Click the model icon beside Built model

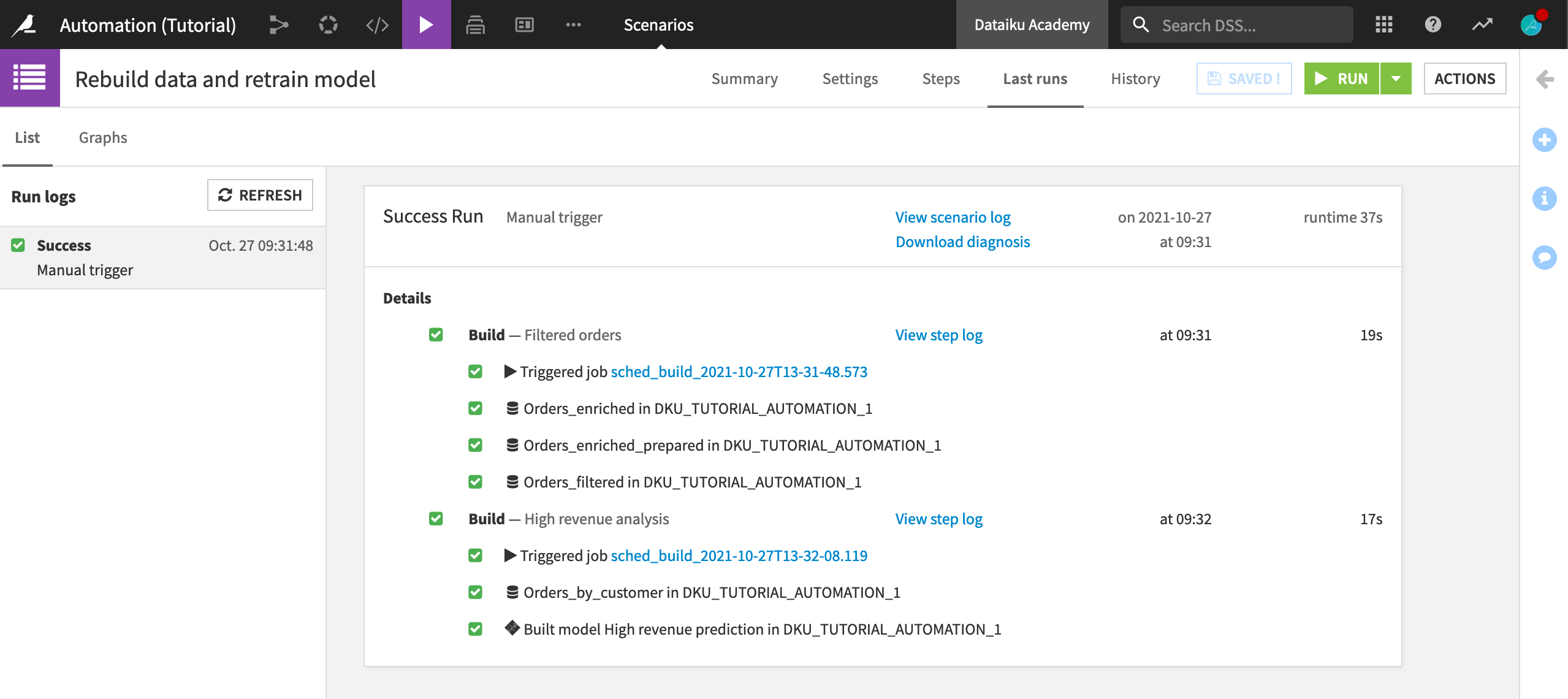[512, 628]
